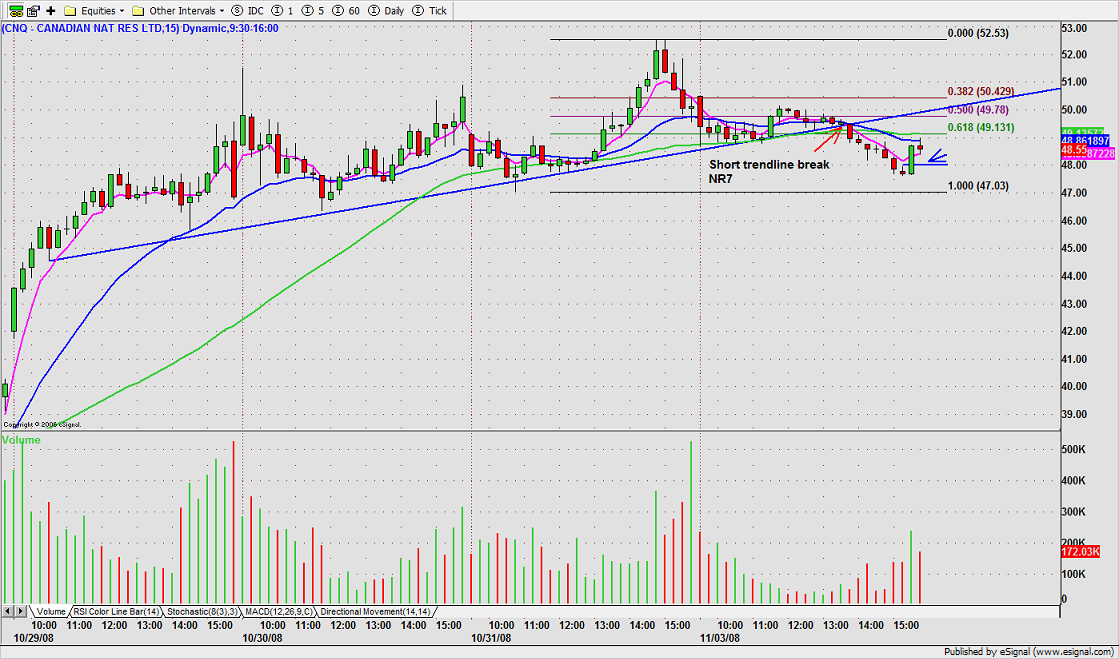This screenshot has width=1119, height=659.
Task: Click the Other Intervals folder icon
Action: point(138,11)
